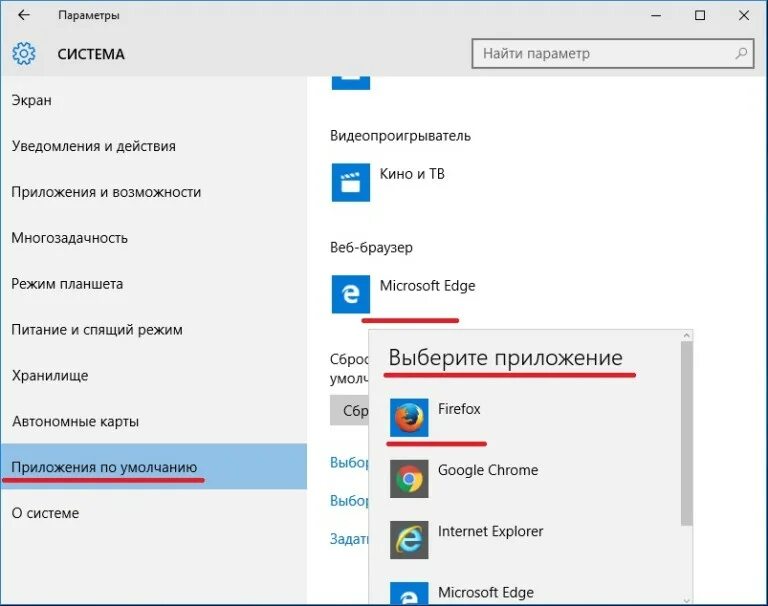Open the О системе section
Viewport: 768px width, 606px height.
[x=153, y=513]
